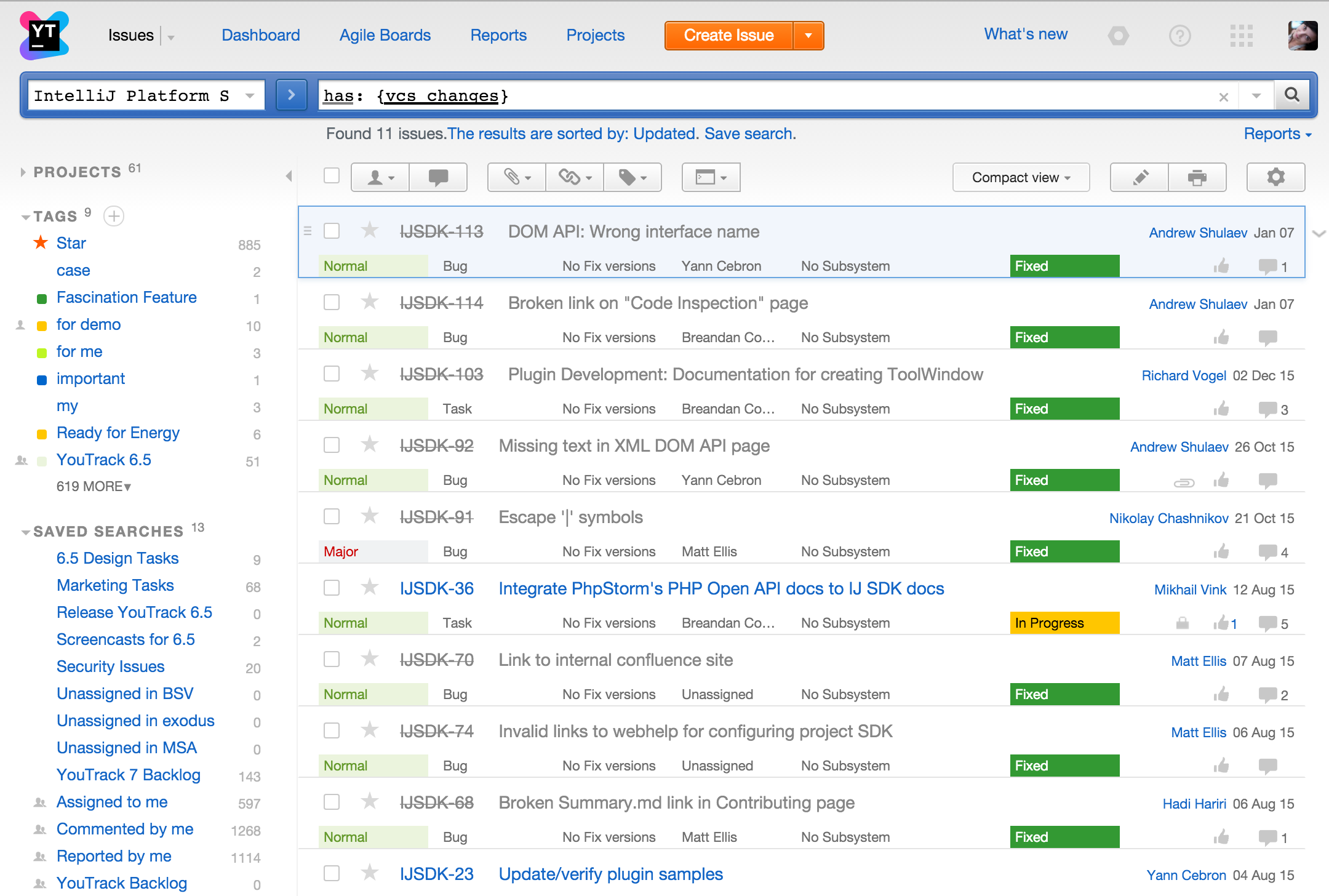Open the comment speech bubble toolbar button
The height and width of the screenshot is (896, 1329).
(x=439, y=177)
